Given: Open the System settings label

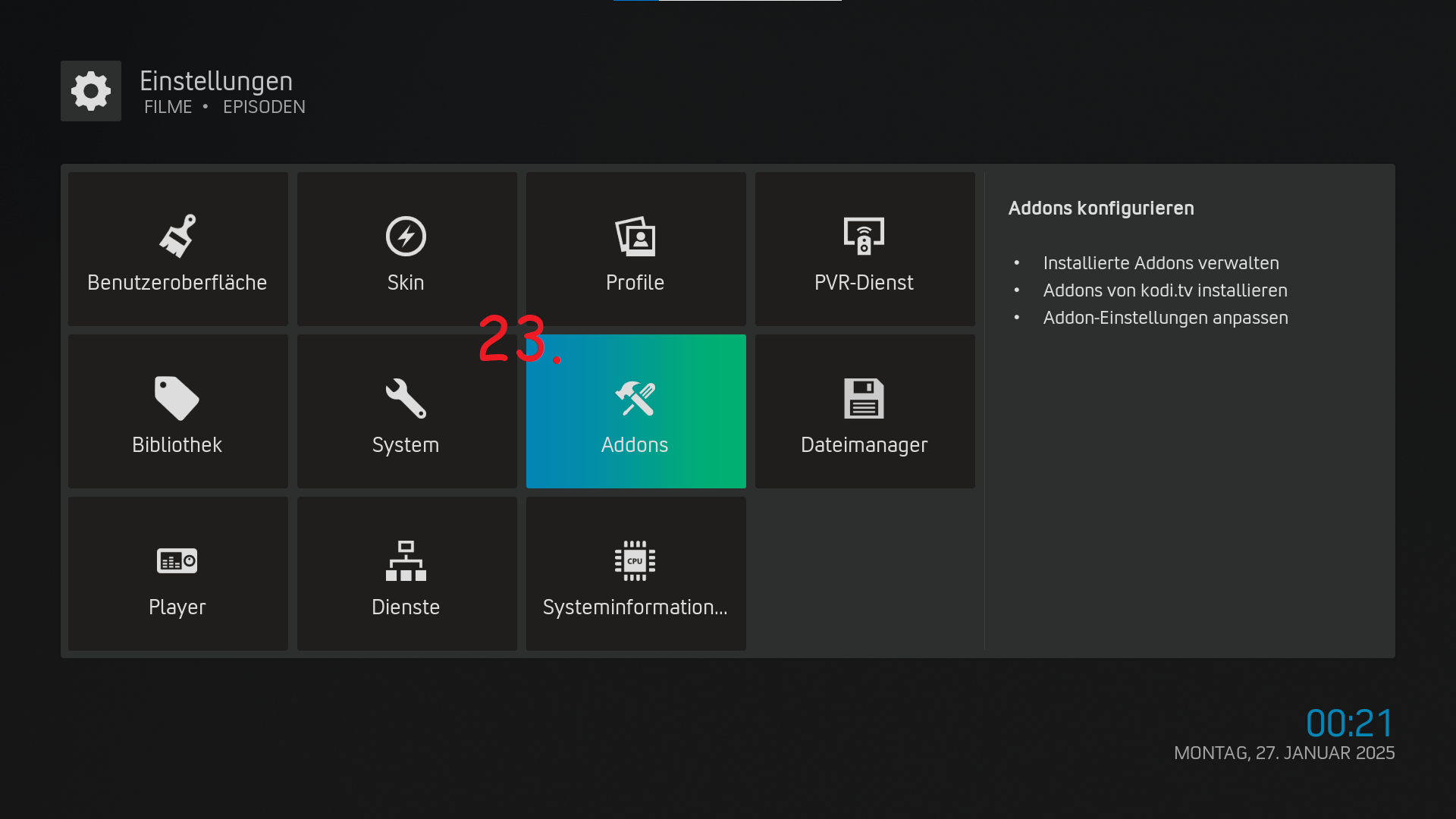Looking at the screenshot, I should coord(406,445).
